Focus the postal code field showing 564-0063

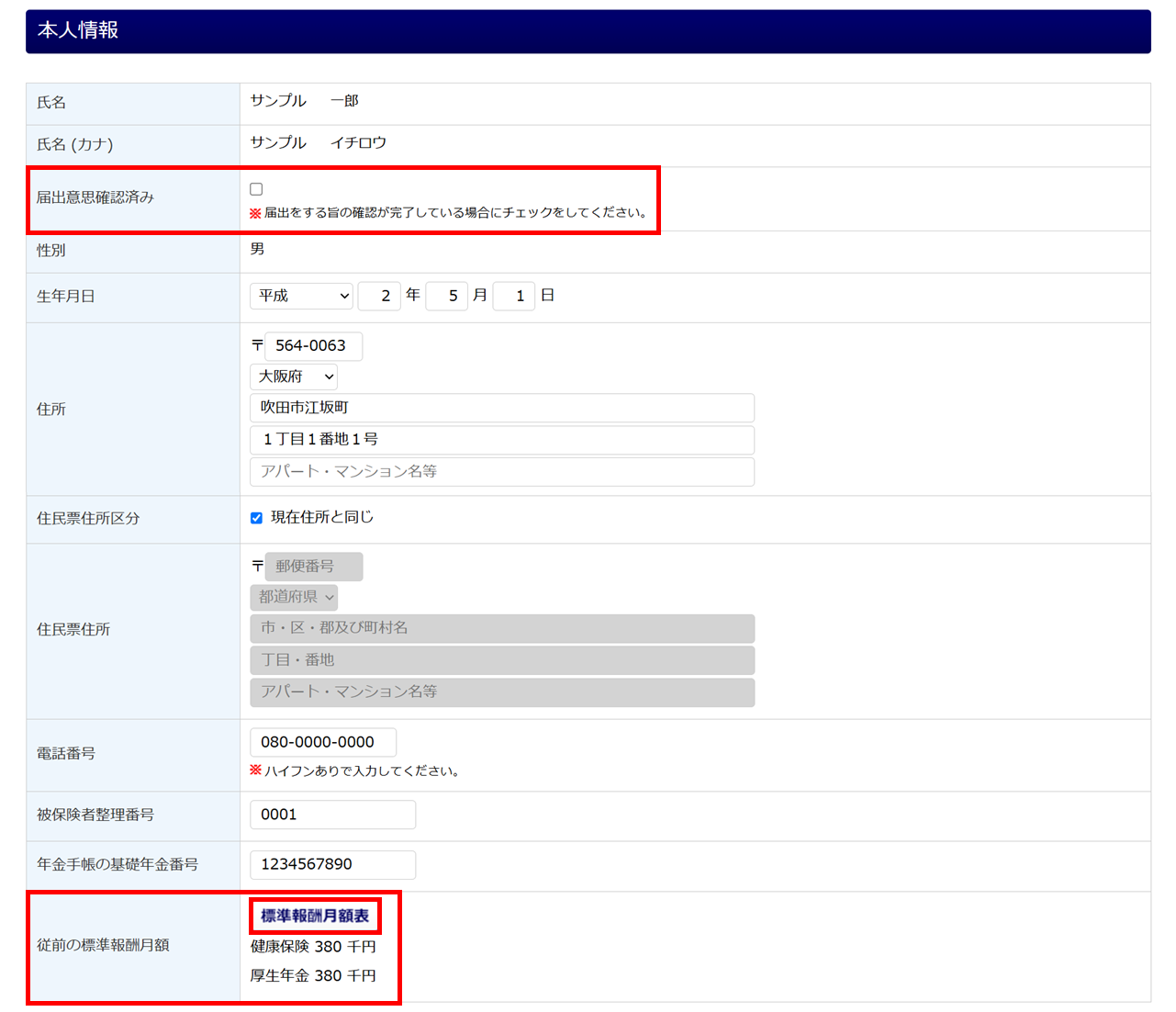tap(313, 346)
